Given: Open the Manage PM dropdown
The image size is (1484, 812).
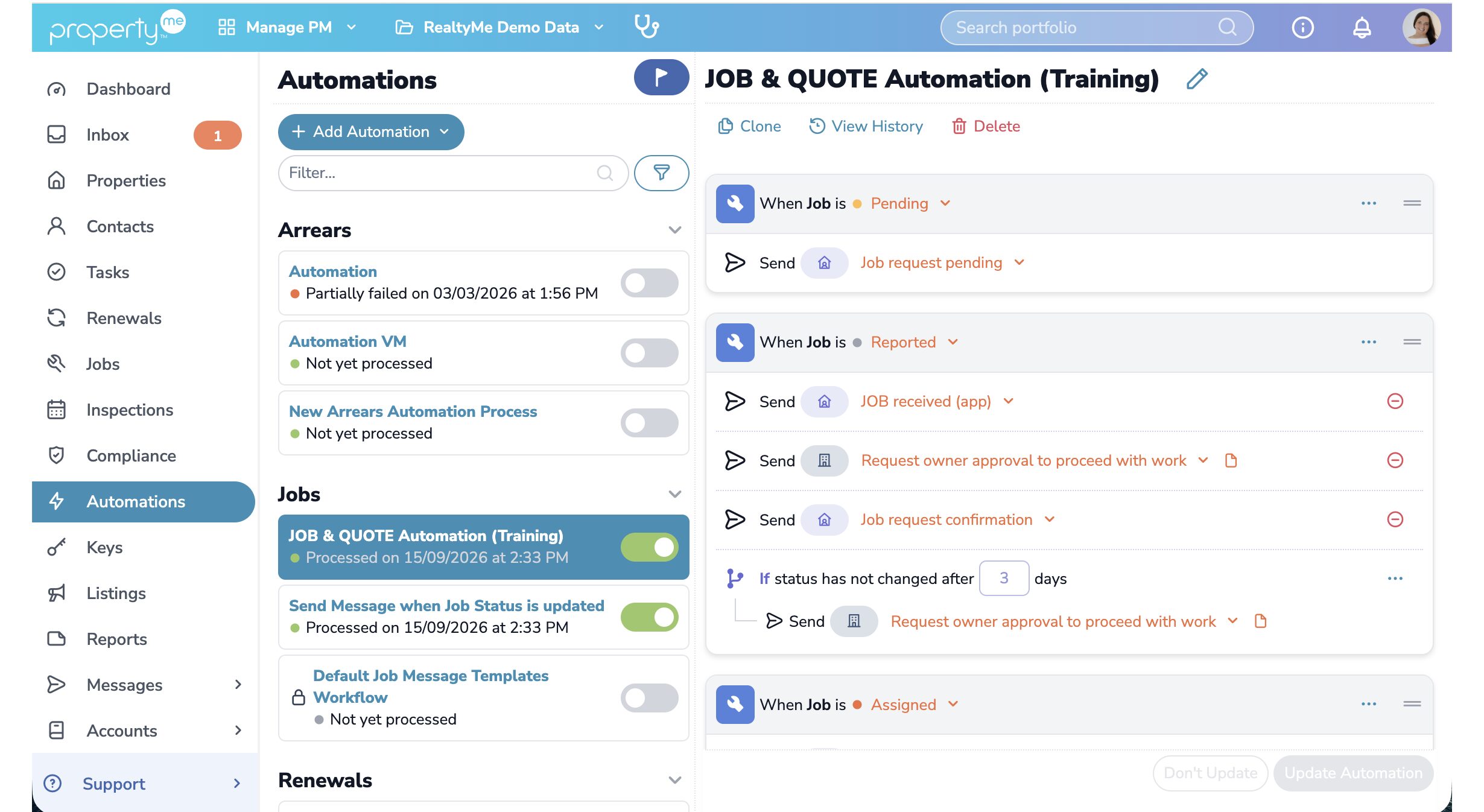Looking at the screenshot, I should pyautogui.click(x=287, y=27).
